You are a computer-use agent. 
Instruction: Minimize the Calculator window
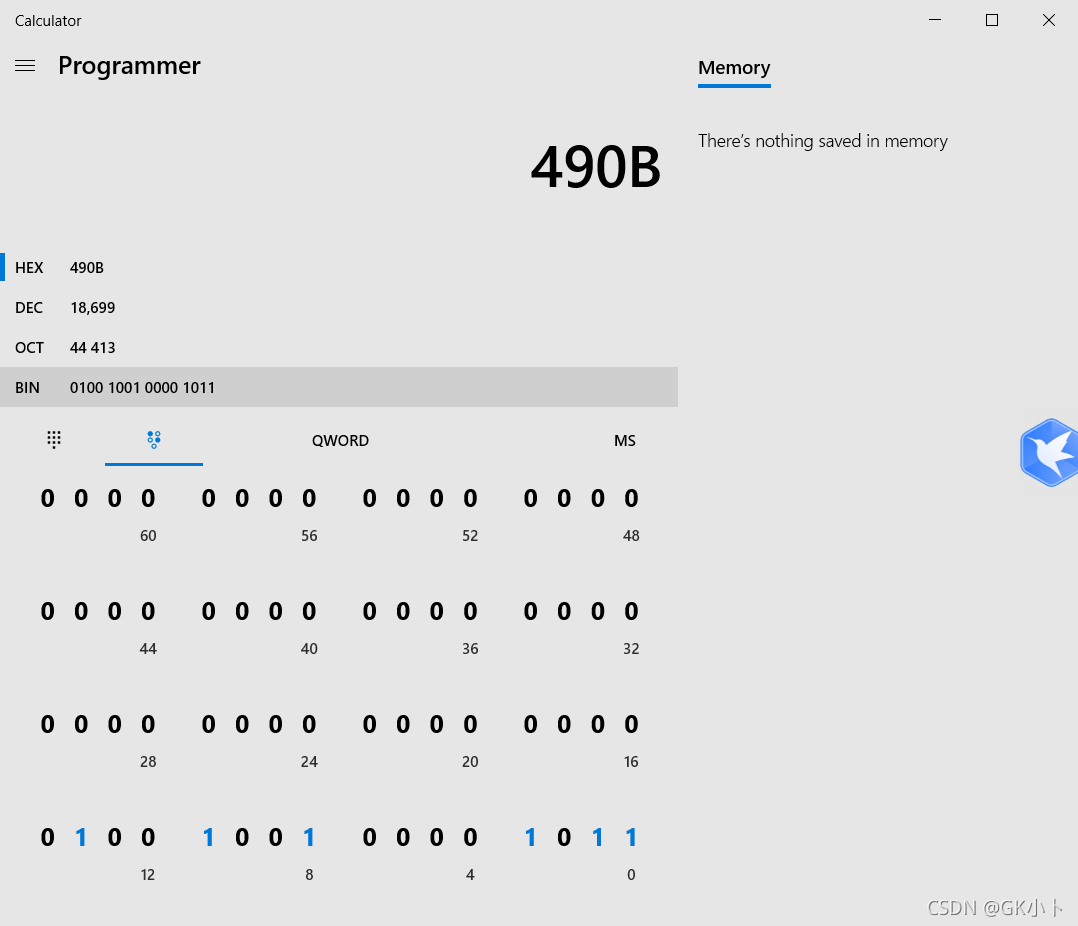tap(935, 20)
